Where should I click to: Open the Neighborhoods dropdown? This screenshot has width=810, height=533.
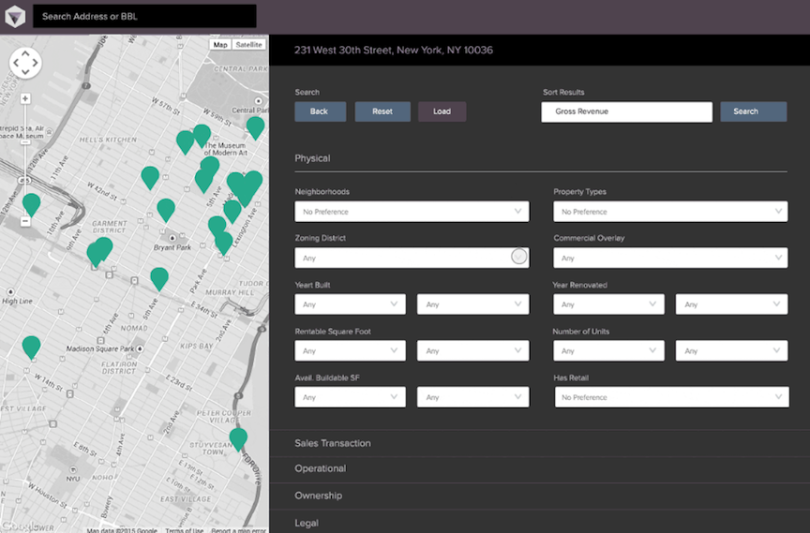tap(412, 212)
